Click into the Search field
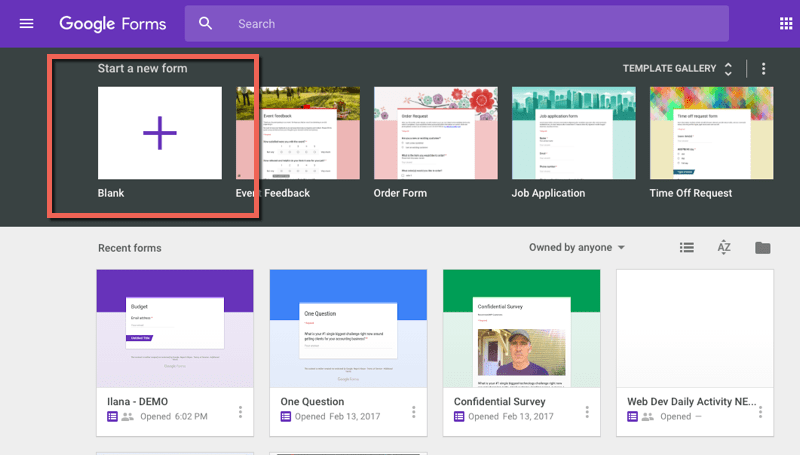 pos(450,23)
